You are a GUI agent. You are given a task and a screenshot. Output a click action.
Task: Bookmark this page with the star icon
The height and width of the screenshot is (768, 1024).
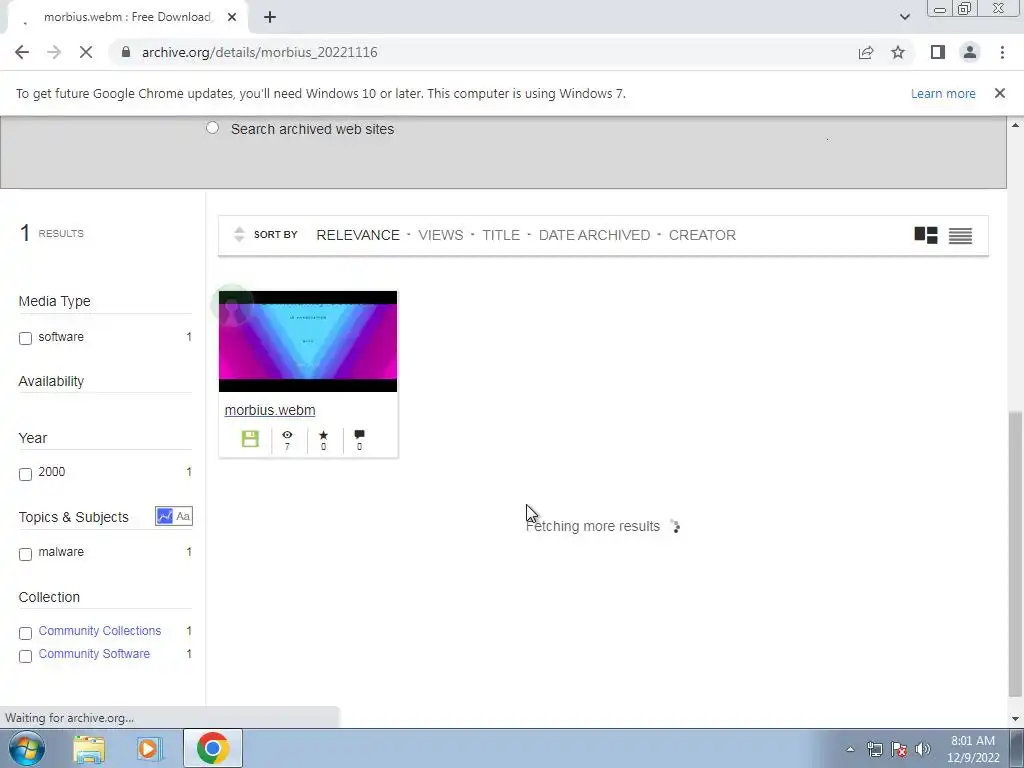898,52
